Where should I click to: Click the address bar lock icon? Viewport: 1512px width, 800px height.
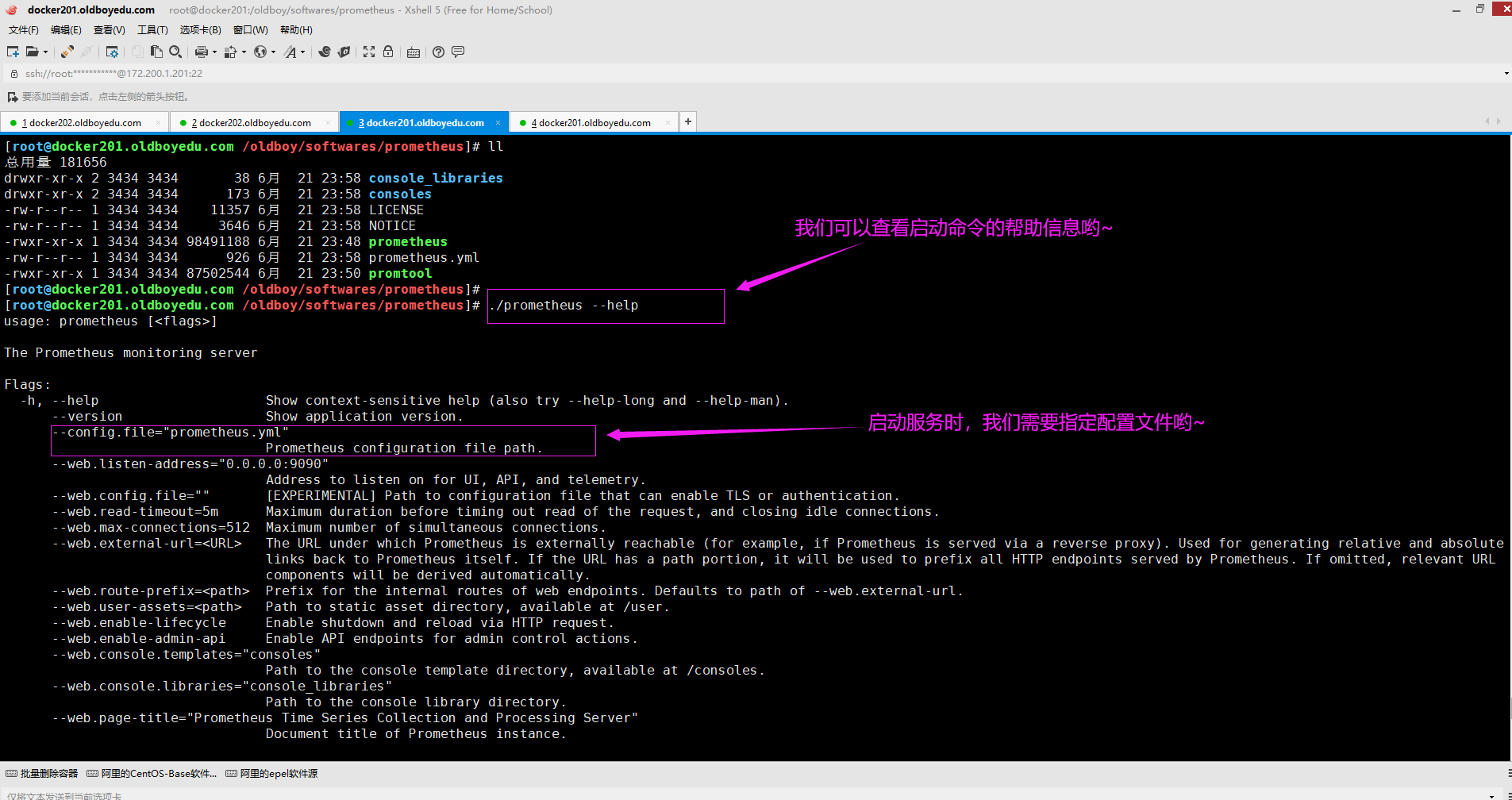coord(13,74)
